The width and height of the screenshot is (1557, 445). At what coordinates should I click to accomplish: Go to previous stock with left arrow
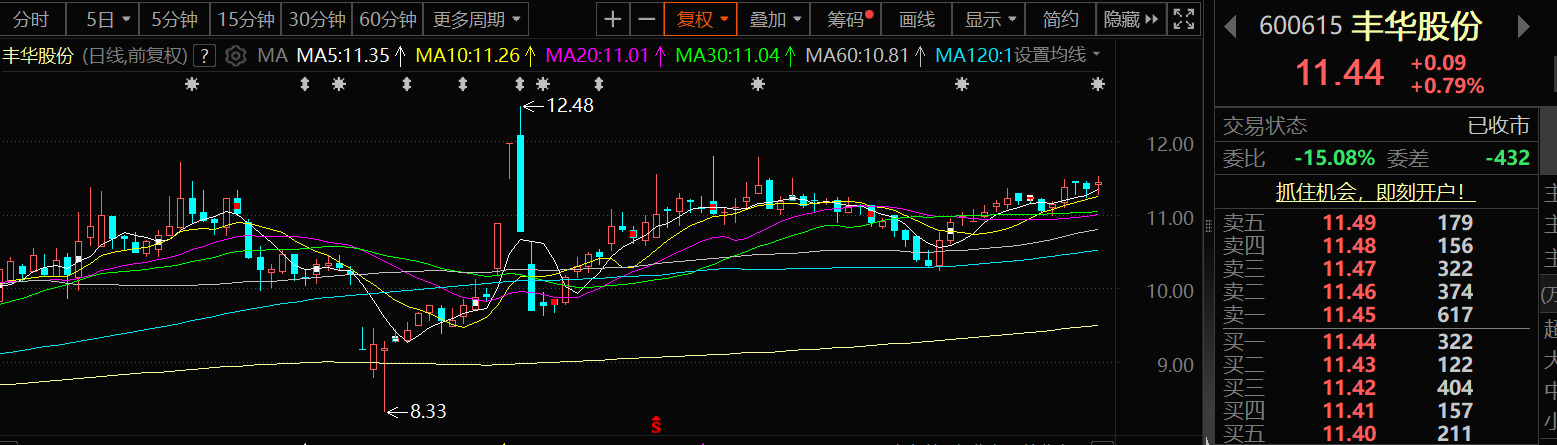(x=1231, y=27)
